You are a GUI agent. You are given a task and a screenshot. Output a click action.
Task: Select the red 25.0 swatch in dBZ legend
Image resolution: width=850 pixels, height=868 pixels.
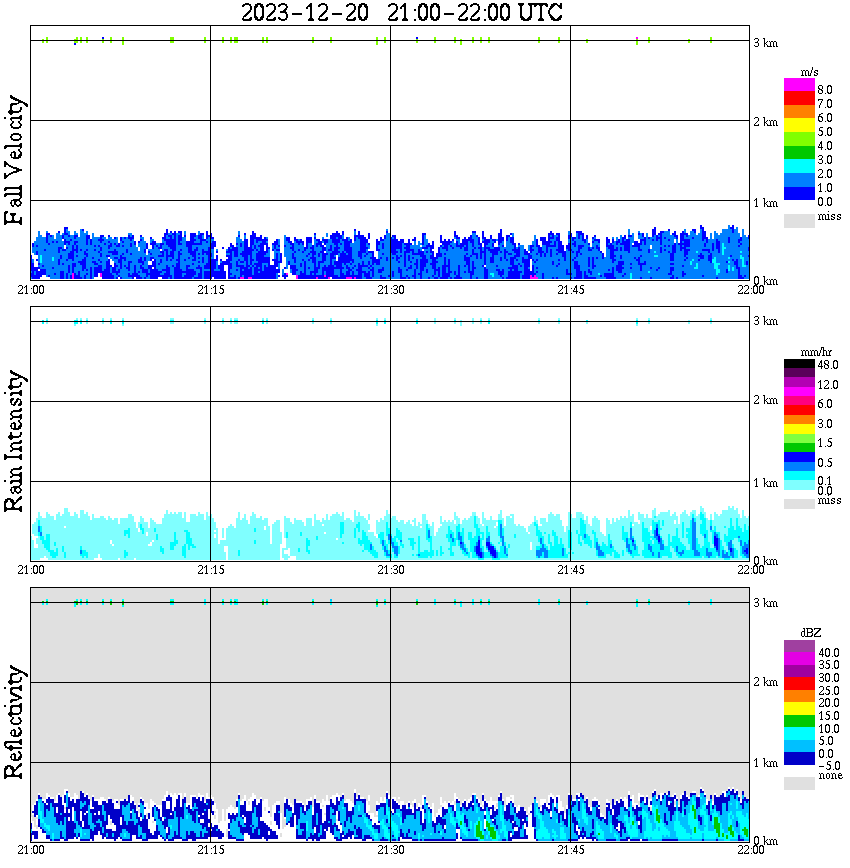800,684
